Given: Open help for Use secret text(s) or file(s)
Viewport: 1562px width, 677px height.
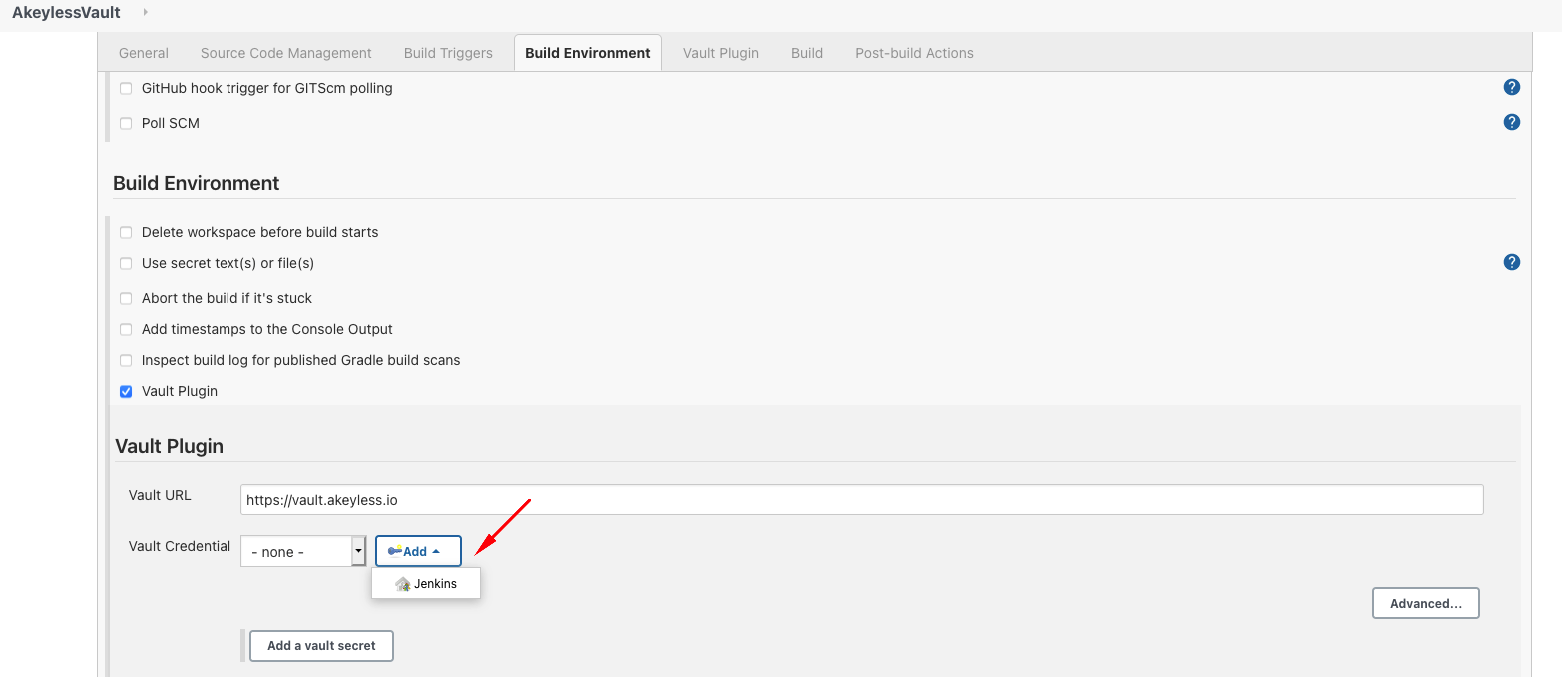Looking at the screenshot, I should pos(1512,262).
